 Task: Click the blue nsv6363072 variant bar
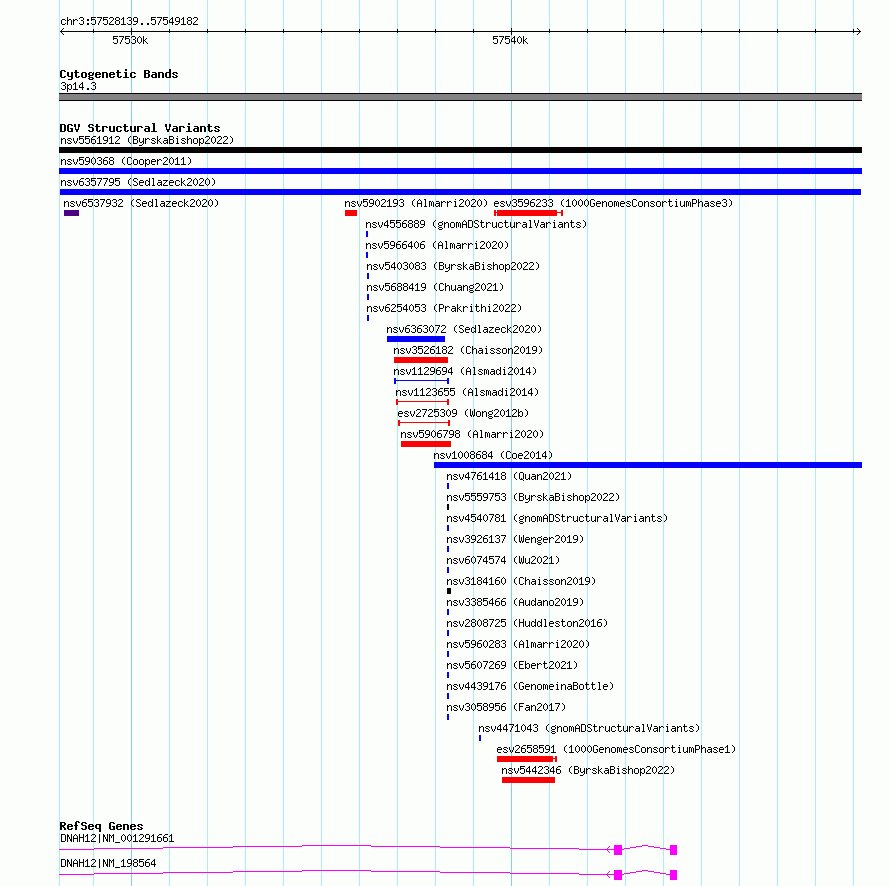click(x=416, y=339)
